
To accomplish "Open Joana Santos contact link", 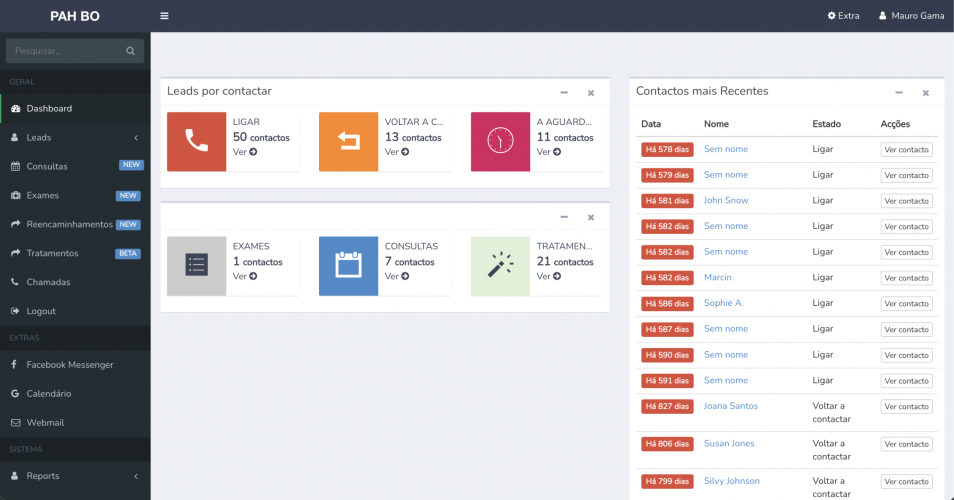I will (x=730, y=406).
